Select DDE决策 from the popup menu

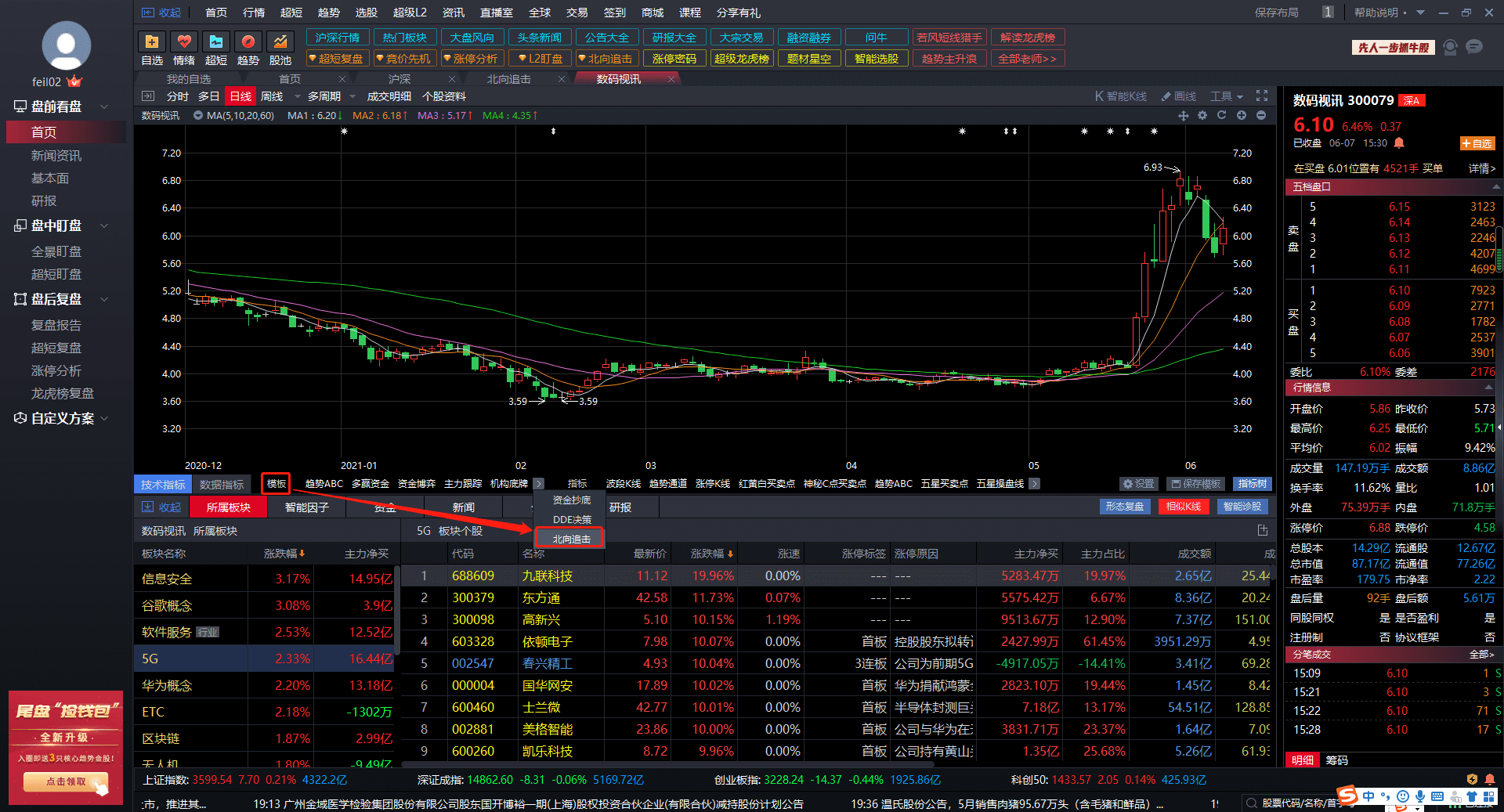coord(572,519)
